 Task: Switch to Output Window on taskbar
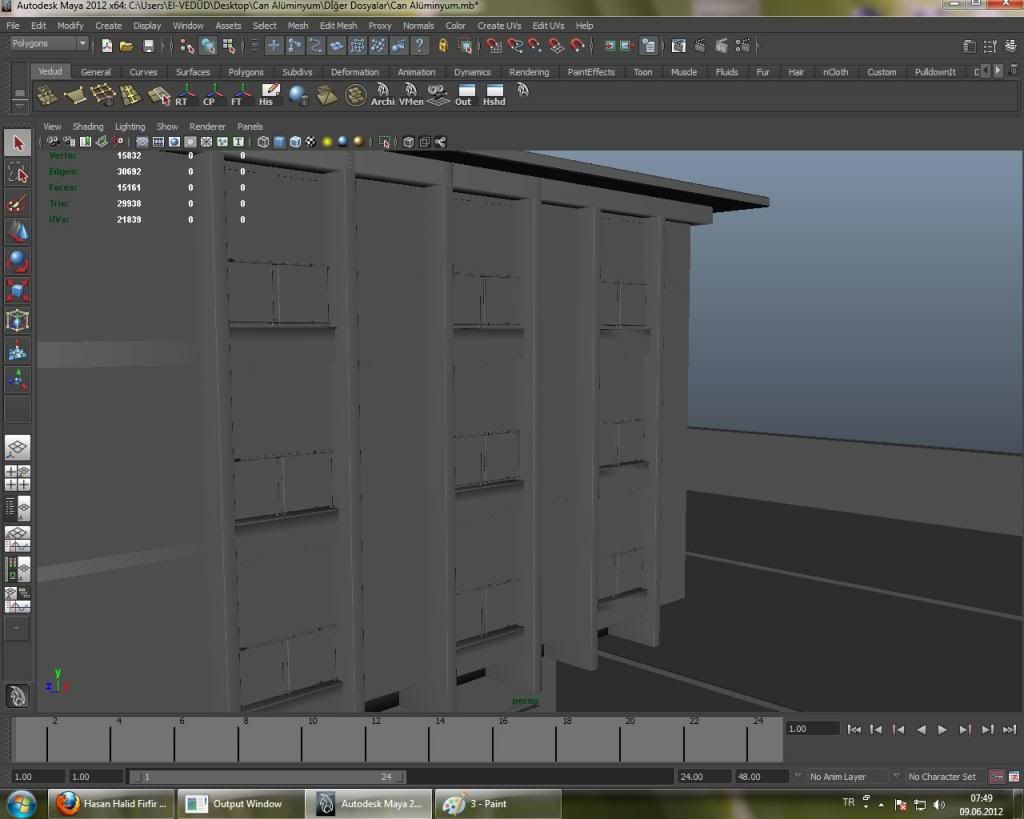(242, 803)
